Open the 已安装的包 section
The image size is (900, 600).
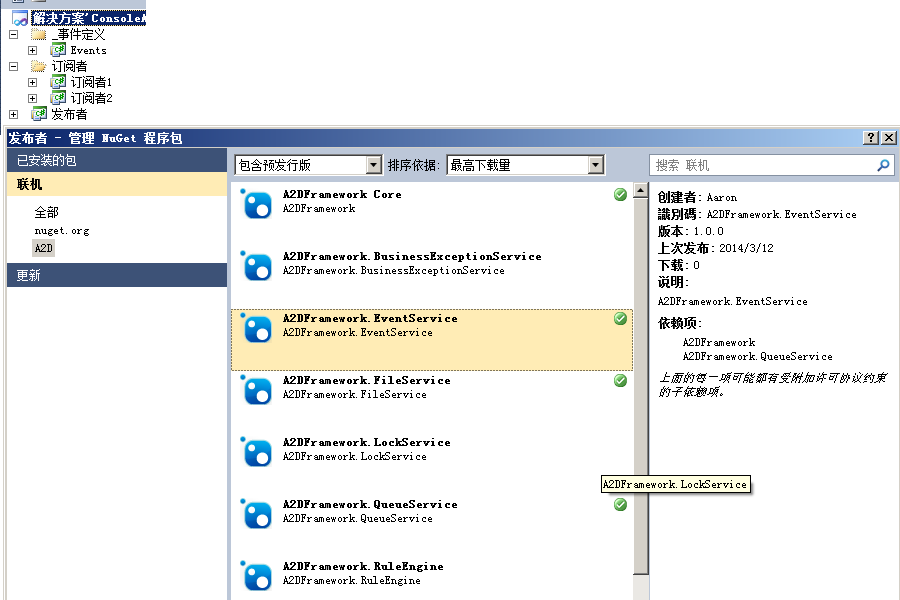[117, 160]
